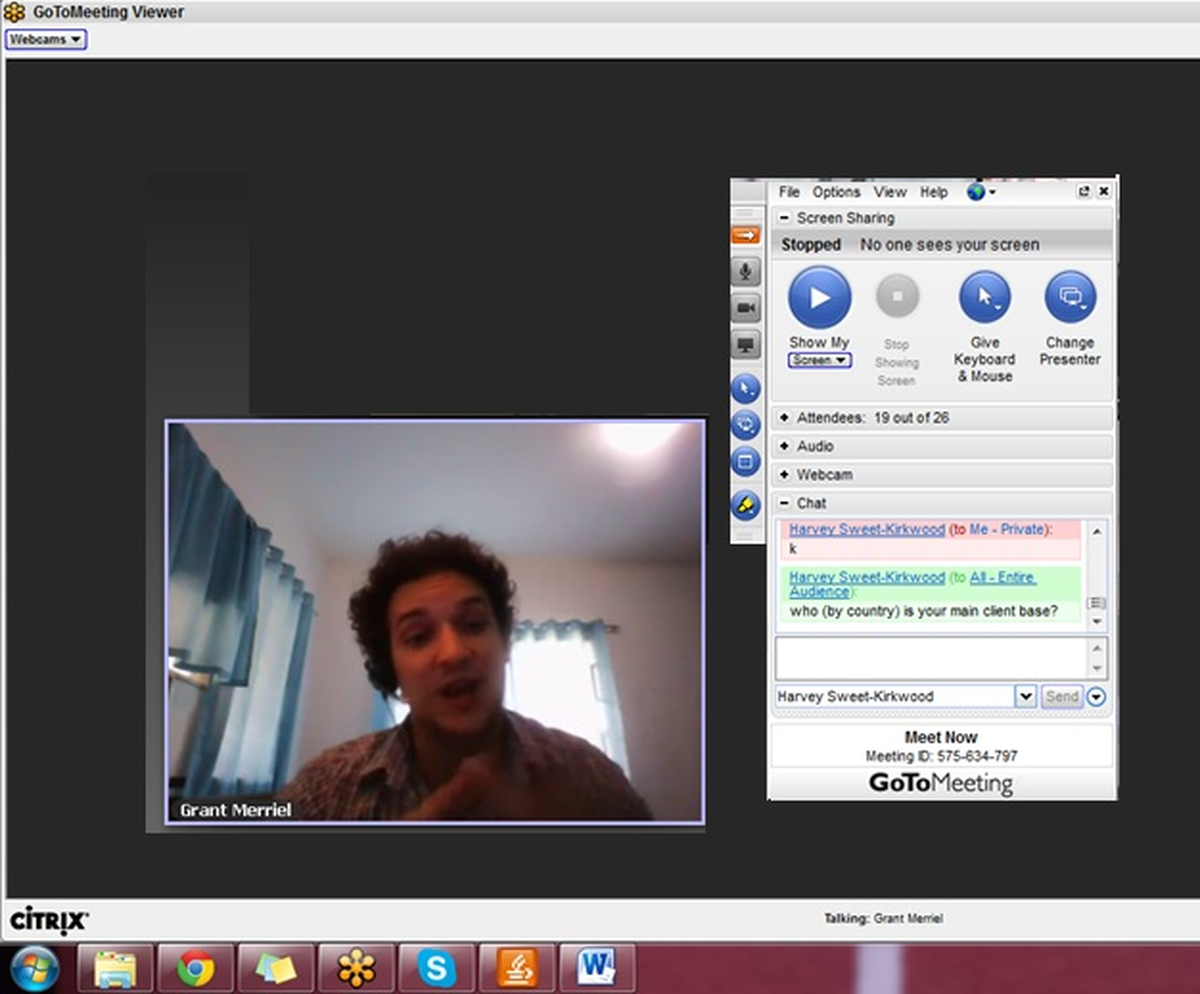Click Harvey Sweet-Kirkwood link in the private message

tap(867, 529)
